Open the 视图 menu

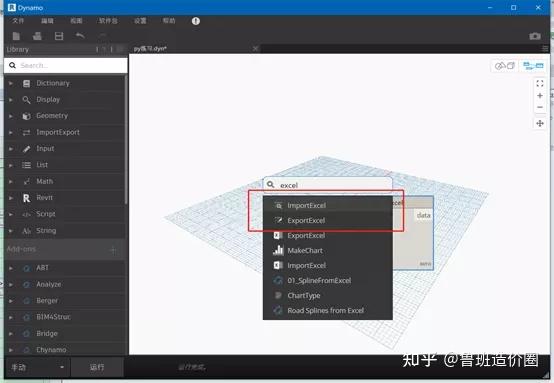(76, 21)
